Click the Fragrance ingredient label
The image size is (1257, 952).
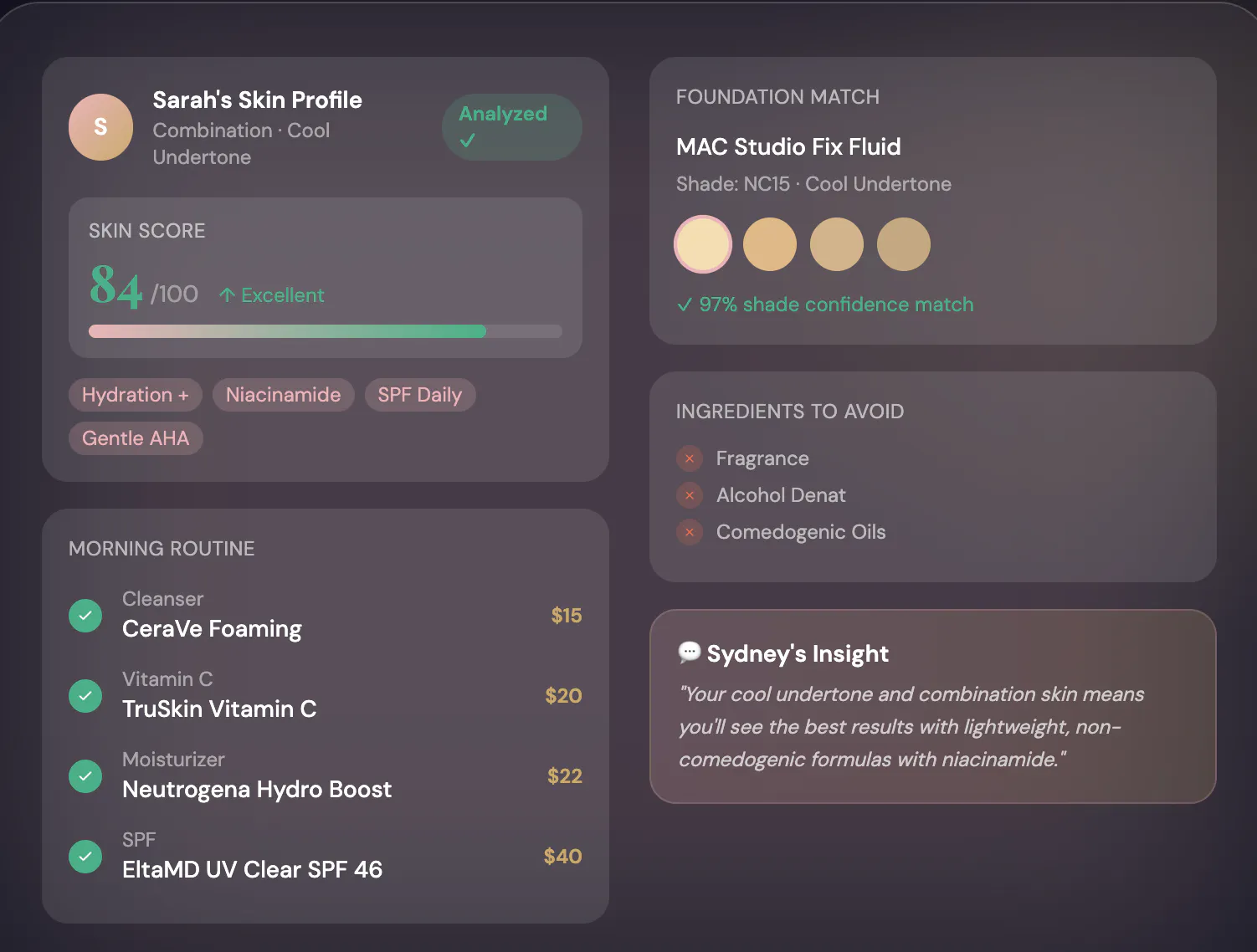click(762, 458)
